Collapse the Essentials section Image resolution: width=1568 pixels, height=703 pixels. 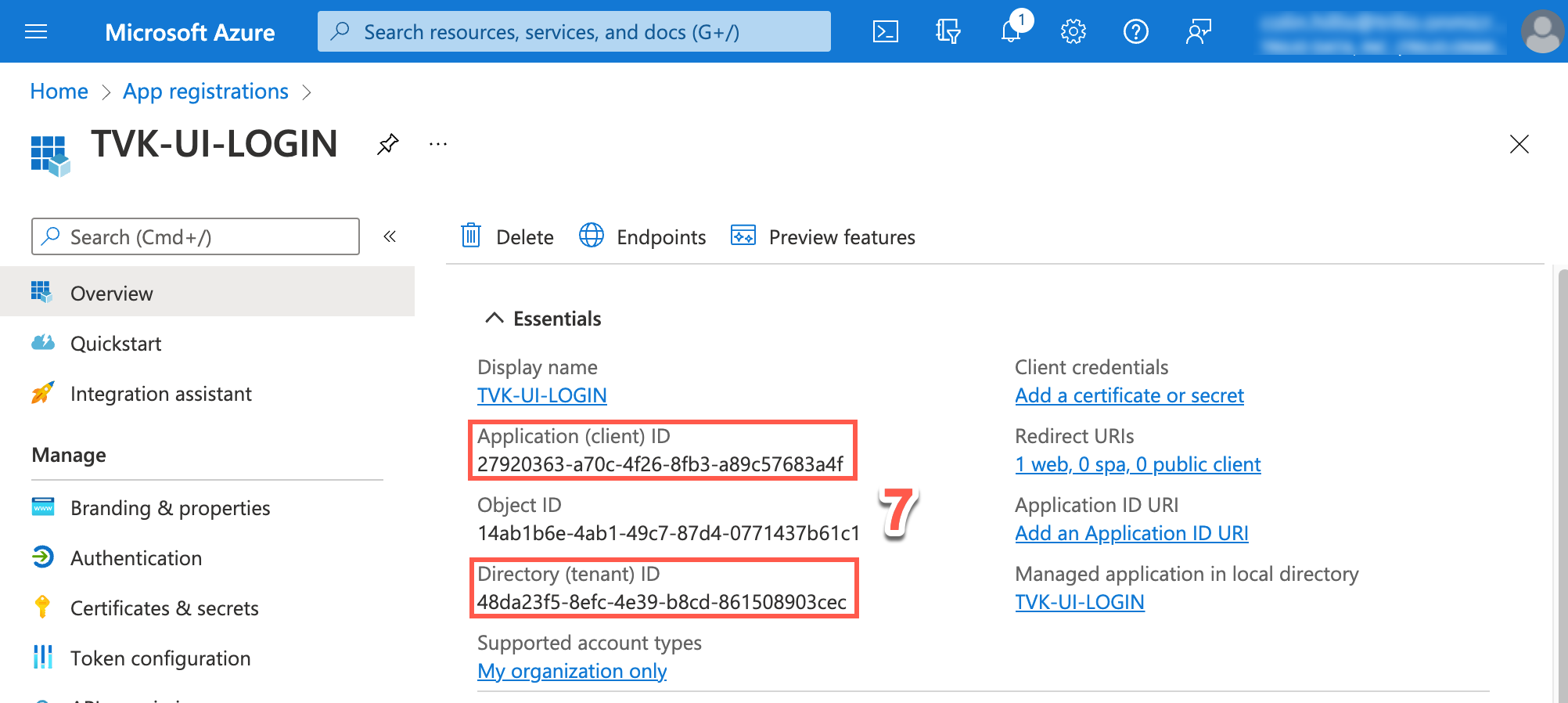pyautogui.click(x=494, y=318)
